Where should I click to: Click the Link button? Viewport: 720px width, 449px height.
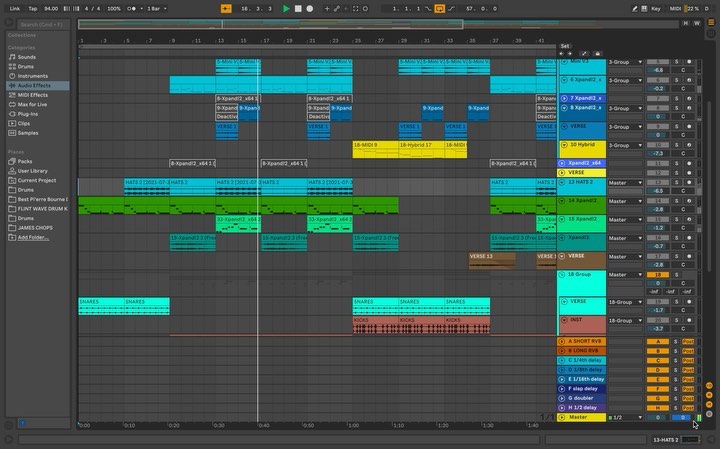tap(14, 8)
